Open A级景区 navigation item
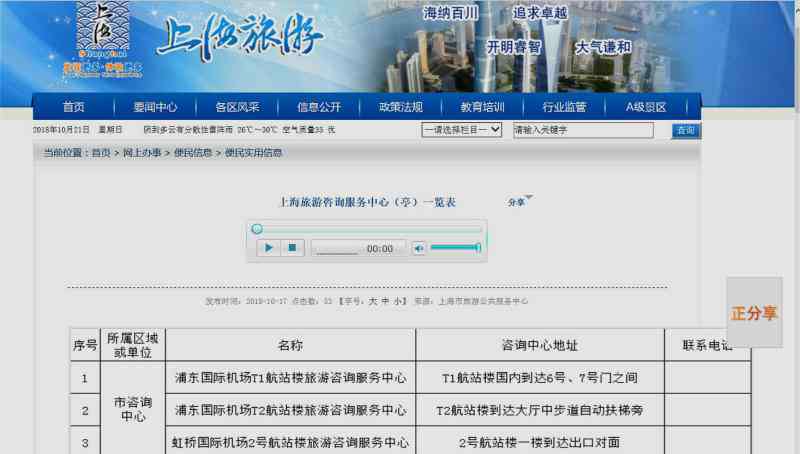800x454 pixels. coord(646,107)
